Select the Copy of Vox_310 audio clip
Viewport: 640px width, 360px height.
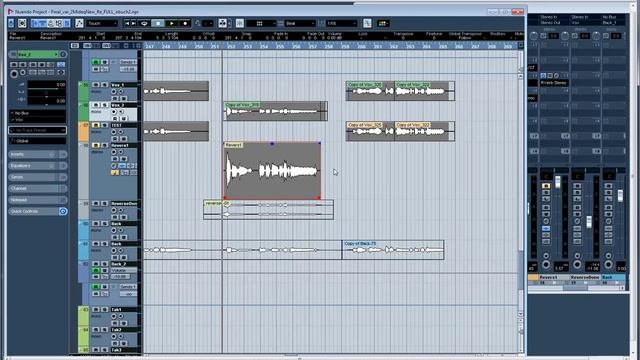point(276,111)
